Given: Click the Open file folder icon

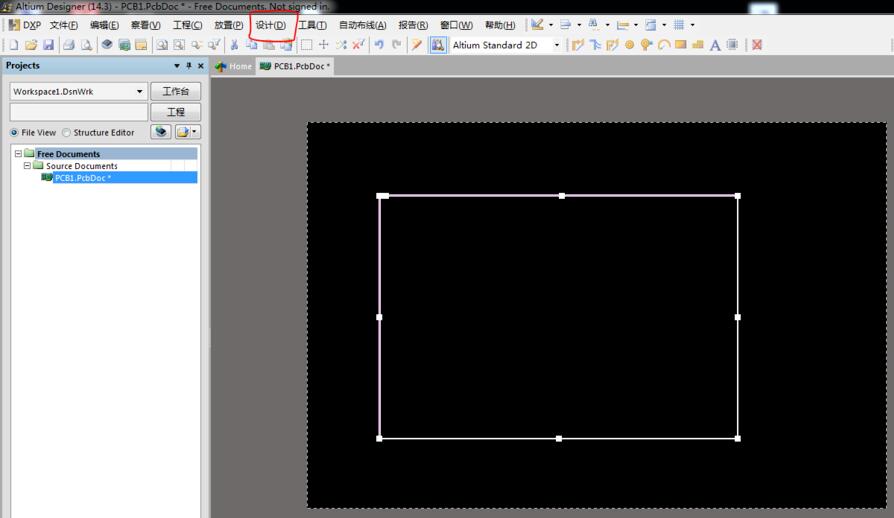Looking at the screenshot, I should [x=31, y=45].
